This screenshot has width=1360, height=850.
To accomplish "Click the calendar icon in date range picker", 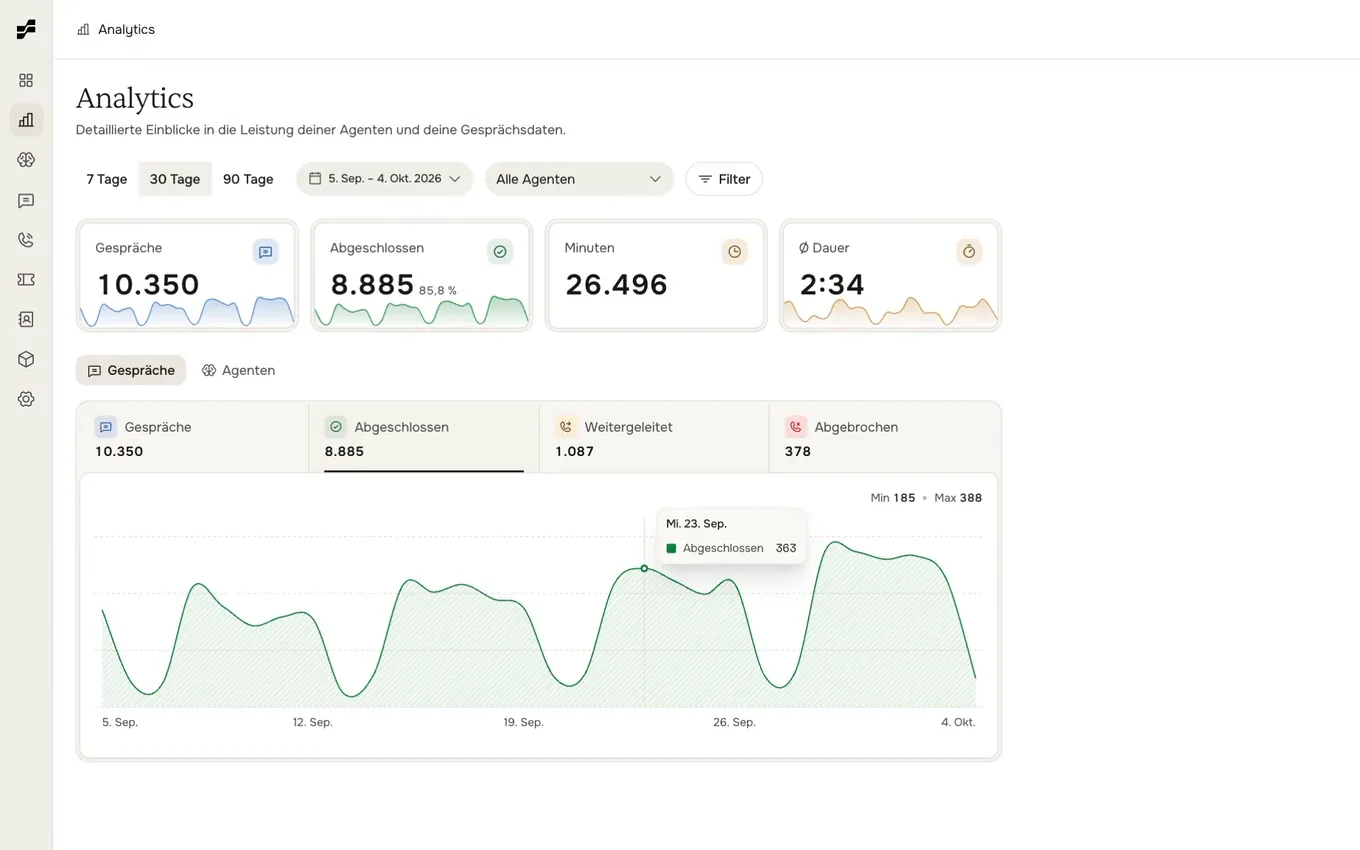I will 315,179.
